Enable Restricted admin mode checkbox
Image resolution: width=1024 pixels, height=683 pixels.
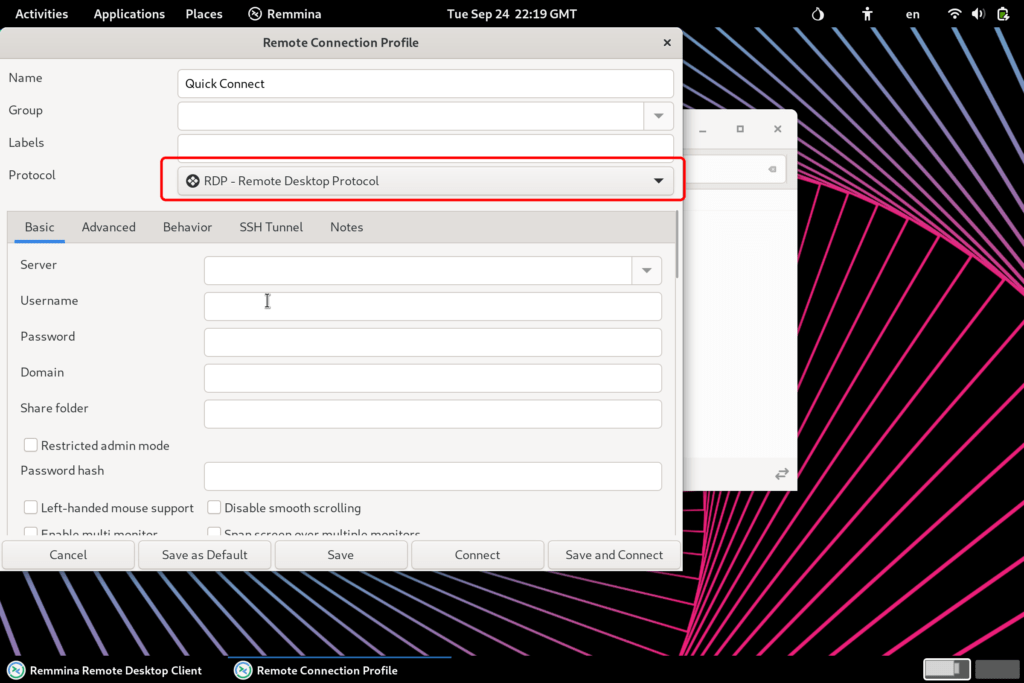[x=31, y=445]
